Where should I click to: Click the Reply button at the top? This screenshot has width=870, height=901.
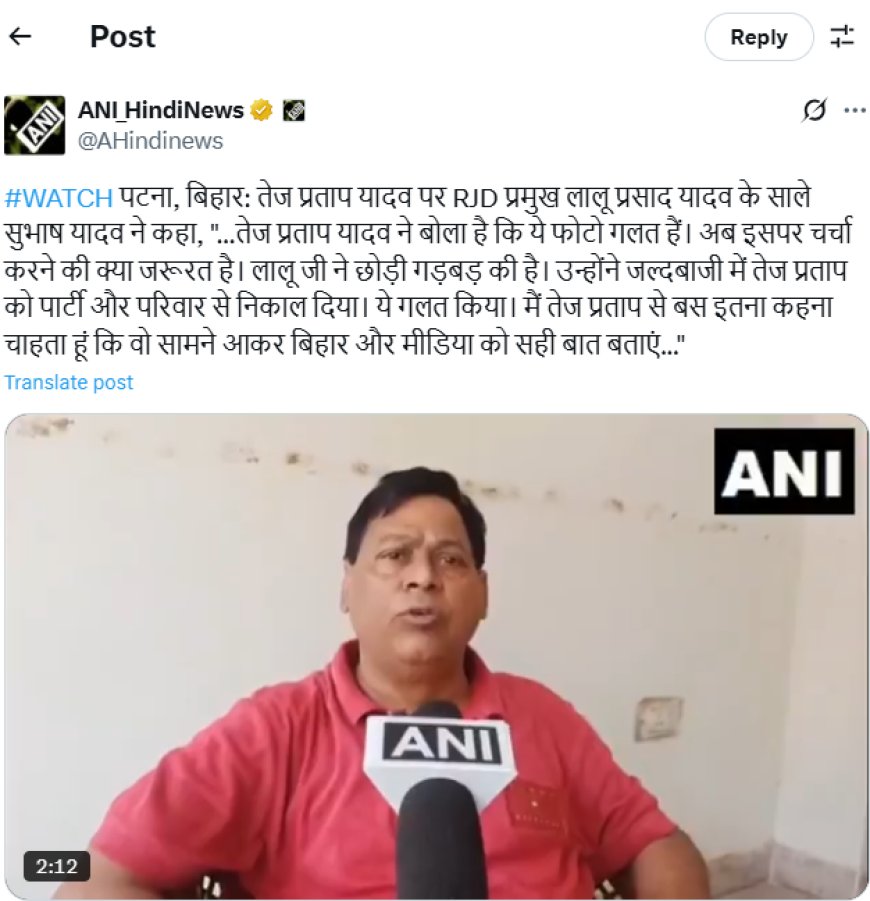(759, 37)
